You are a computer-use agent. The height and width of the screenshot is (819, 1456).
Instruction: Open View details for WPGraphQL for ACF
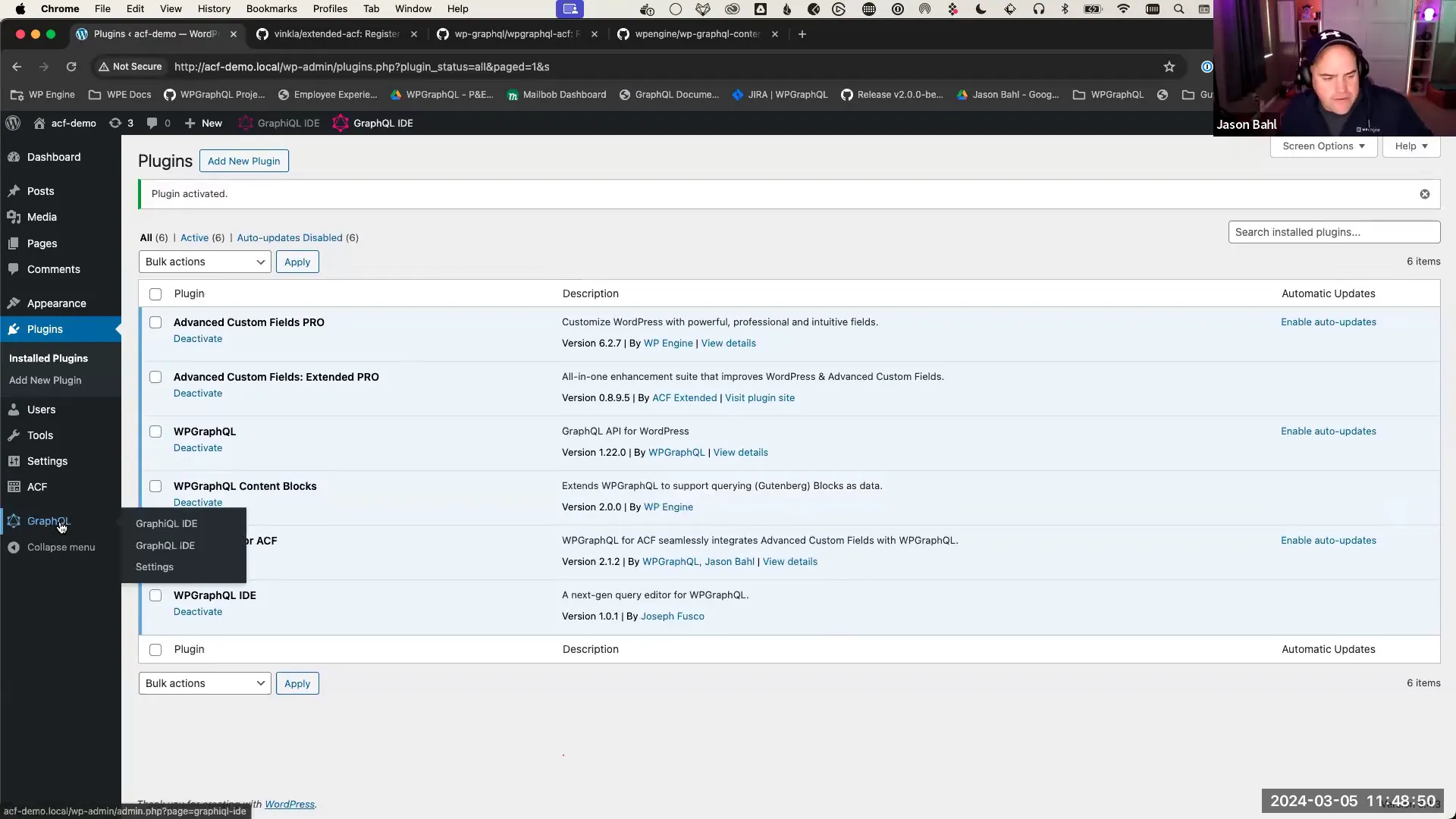790,562
